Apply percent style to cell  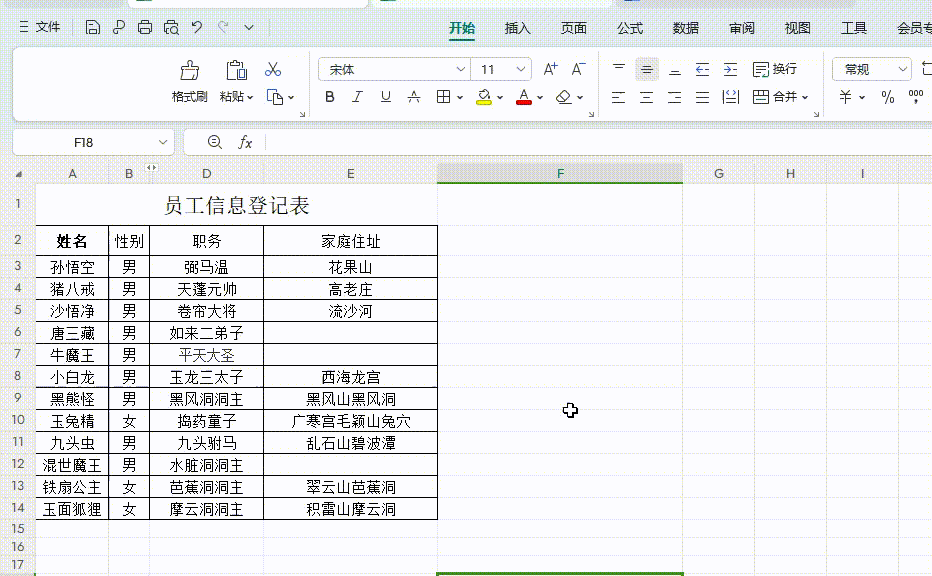click(x=887, y=97)
